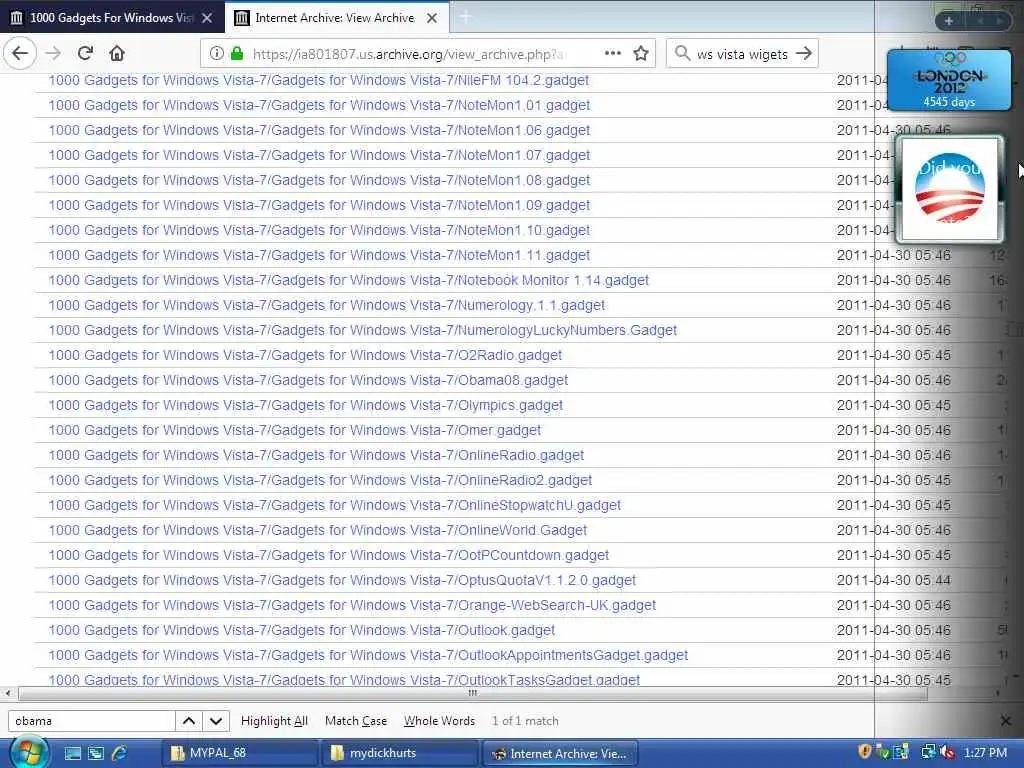Open the Olympics.gadget link
Screen dimensions: 1024x768
(306, 405)
